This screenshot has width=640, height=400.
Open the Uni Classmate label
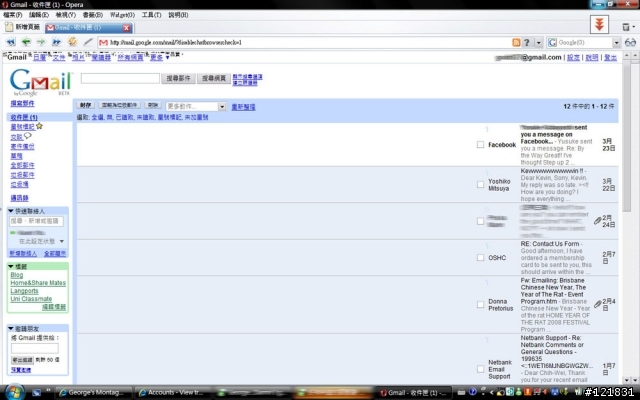[x=31, y=299]
